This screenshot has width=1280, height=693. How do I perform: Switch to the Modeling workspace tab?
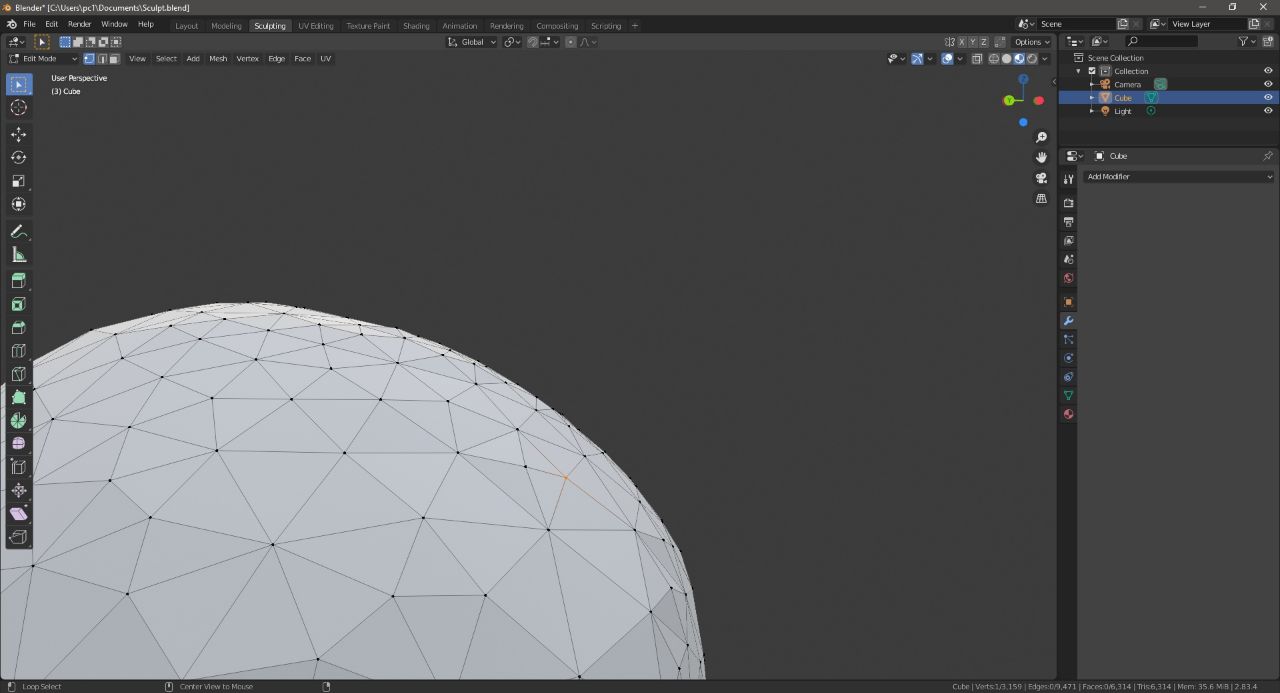tap(226, 25)
